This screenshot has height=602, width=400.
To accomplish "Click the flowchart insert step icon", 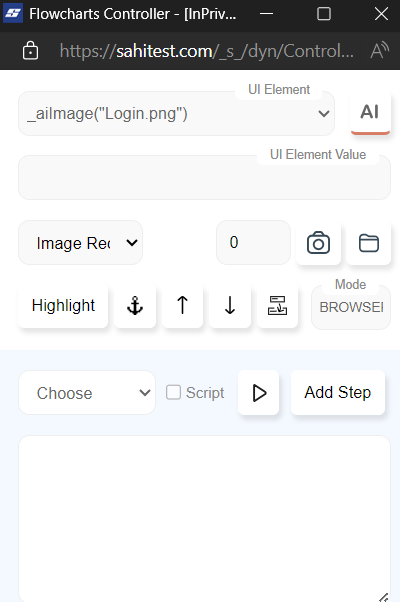I will coord(278,306).
